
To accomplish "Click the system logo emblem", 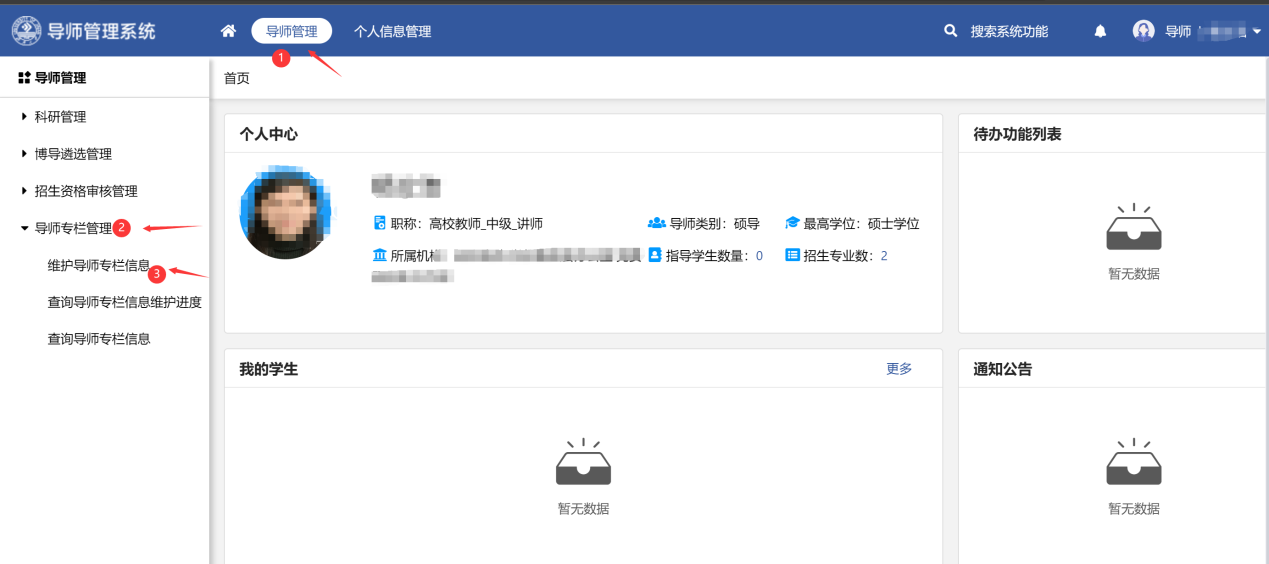I will click(x=27, y=31).
